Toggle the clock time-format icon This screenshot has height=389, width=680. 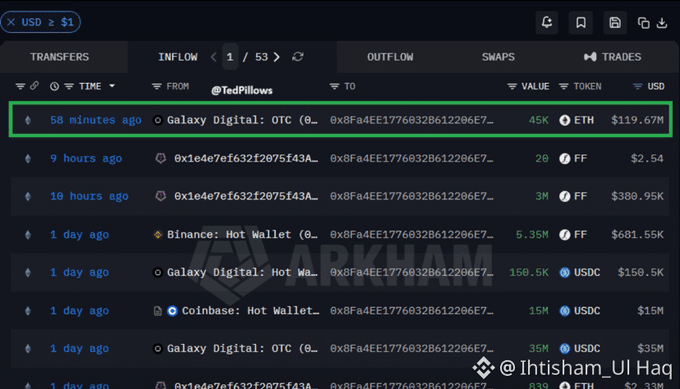[x=54, y=86]
